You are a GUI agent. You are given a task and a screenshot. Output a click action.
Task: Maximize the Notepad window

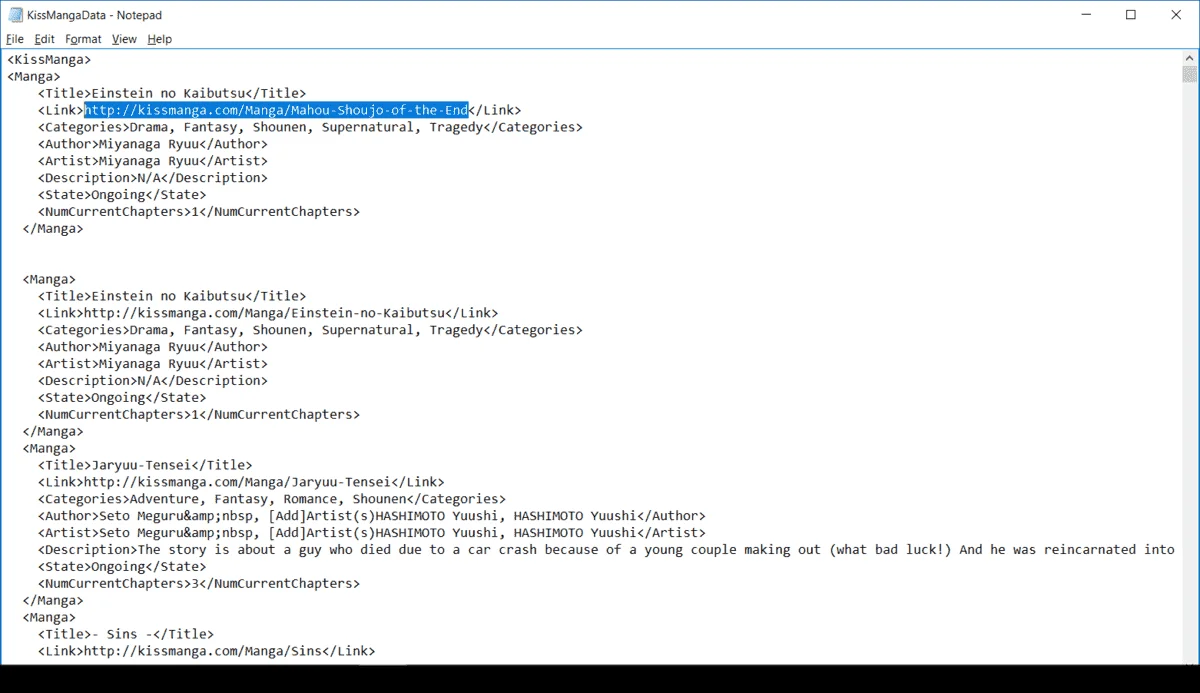click(x=1131, y=15)
